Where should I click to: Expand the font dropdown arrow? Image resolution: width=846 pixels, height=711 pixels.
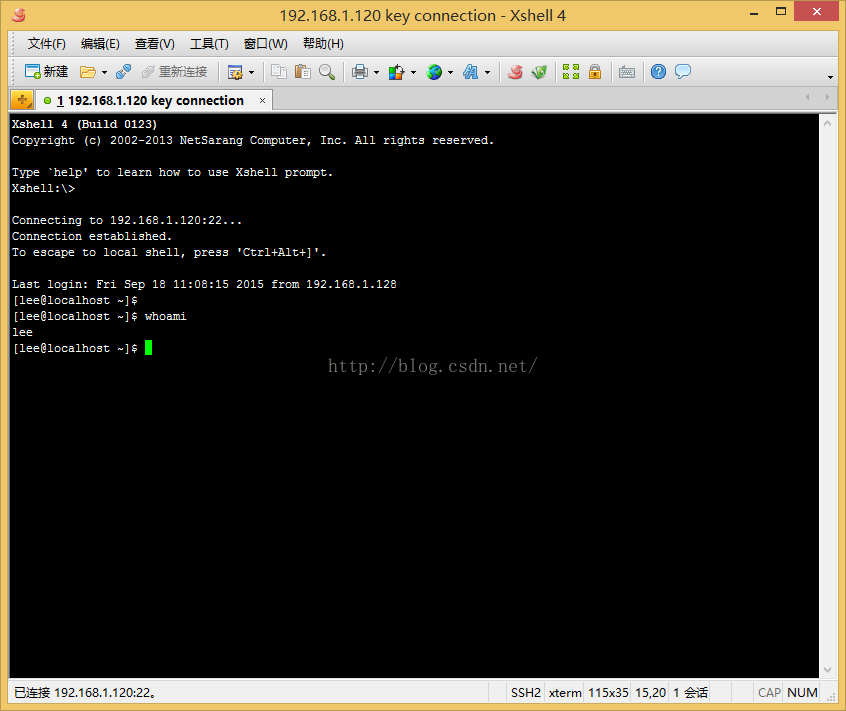487,72
